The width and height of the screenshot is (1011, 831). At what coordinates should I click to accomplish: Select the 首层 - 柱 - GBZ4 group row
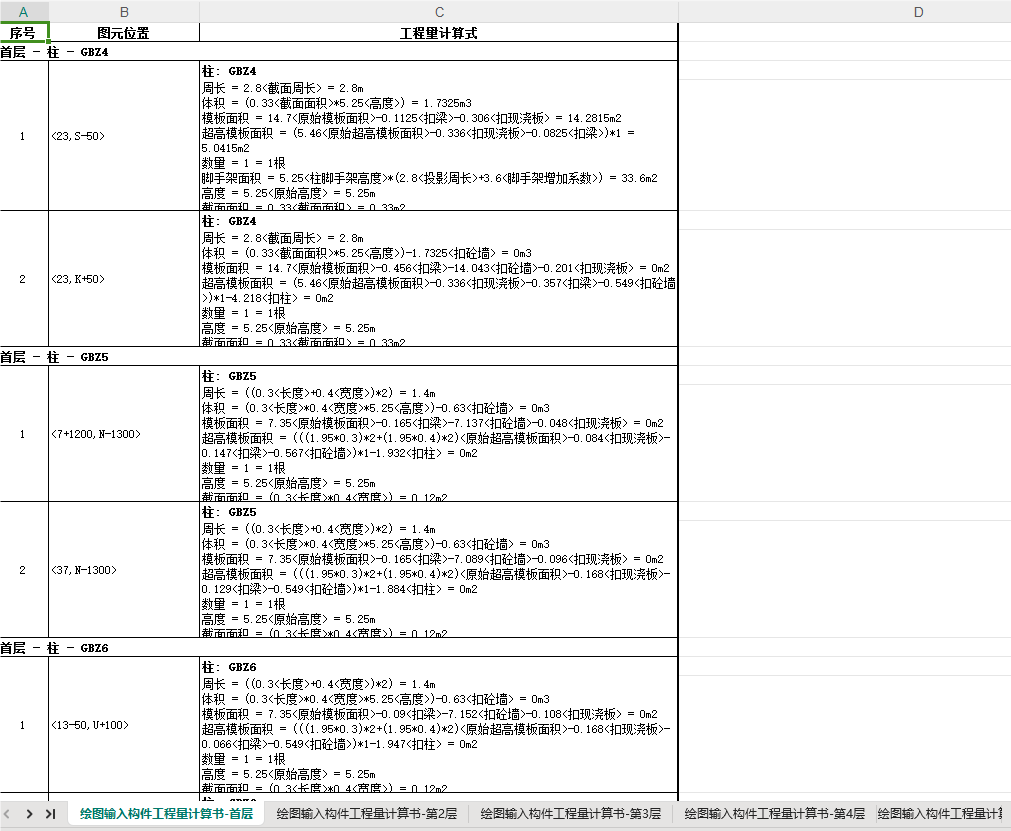click(339, 52)
